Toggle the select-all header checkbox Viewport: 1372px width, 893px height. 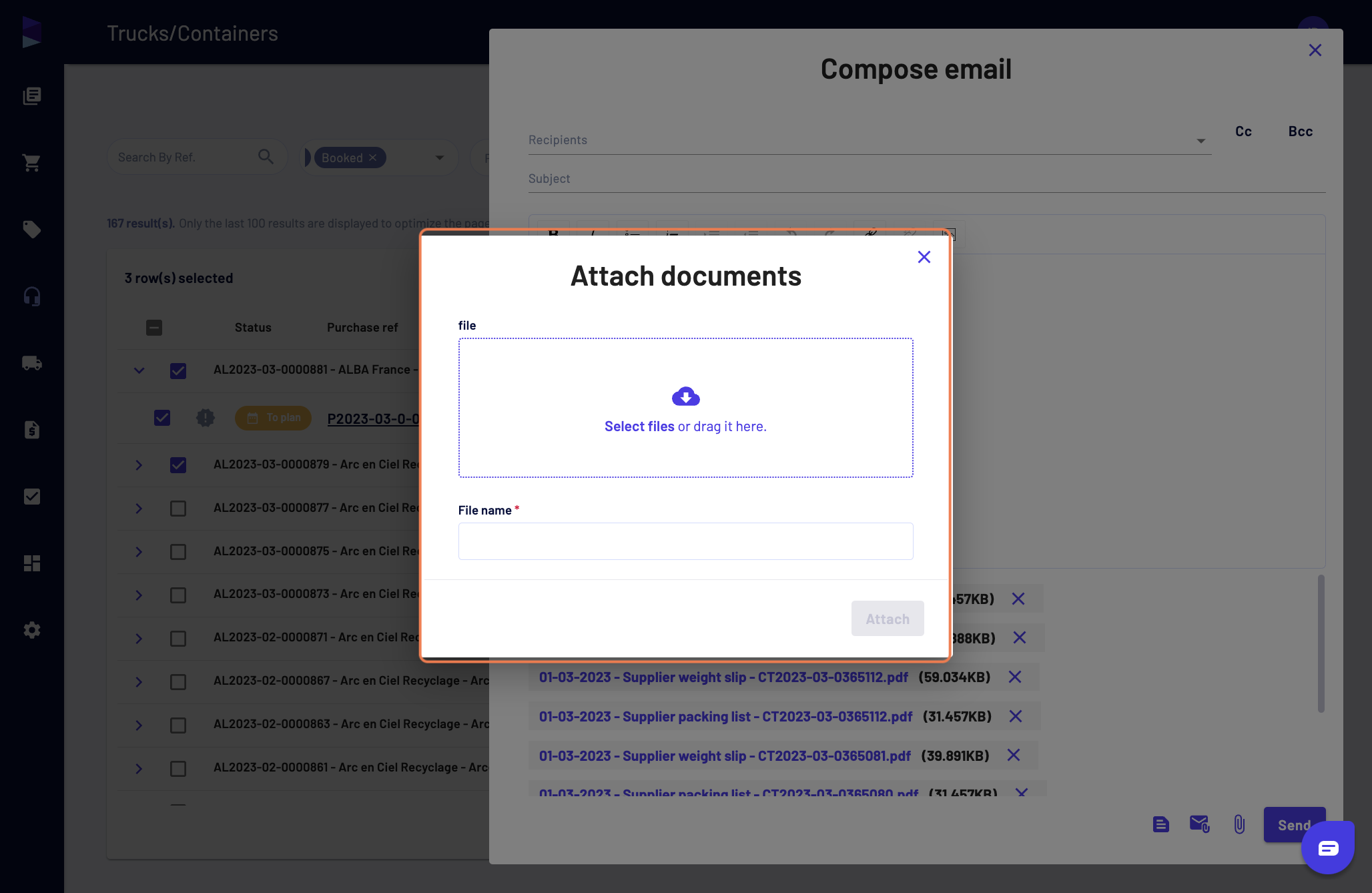click(x=154, y=328)
